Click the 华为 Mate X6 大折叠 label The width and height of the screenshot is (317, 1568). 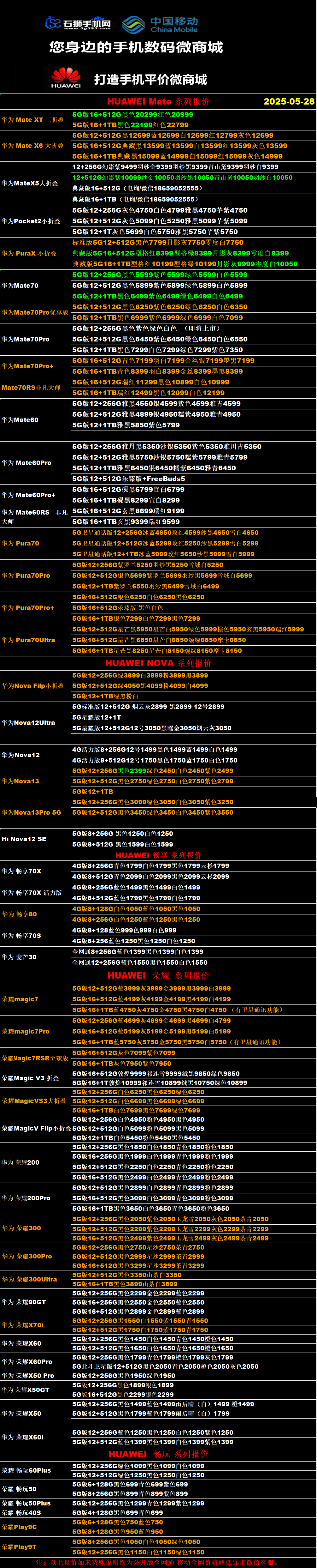point(33,146)
